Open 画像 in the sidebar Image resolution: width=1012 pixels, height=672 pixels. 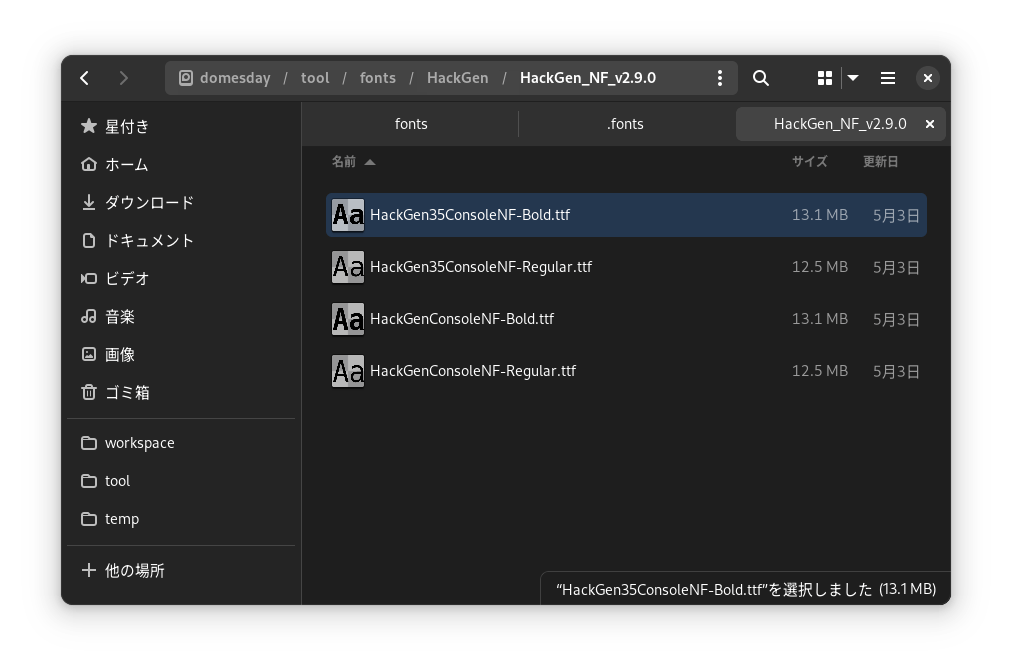[x=181, y=354]
